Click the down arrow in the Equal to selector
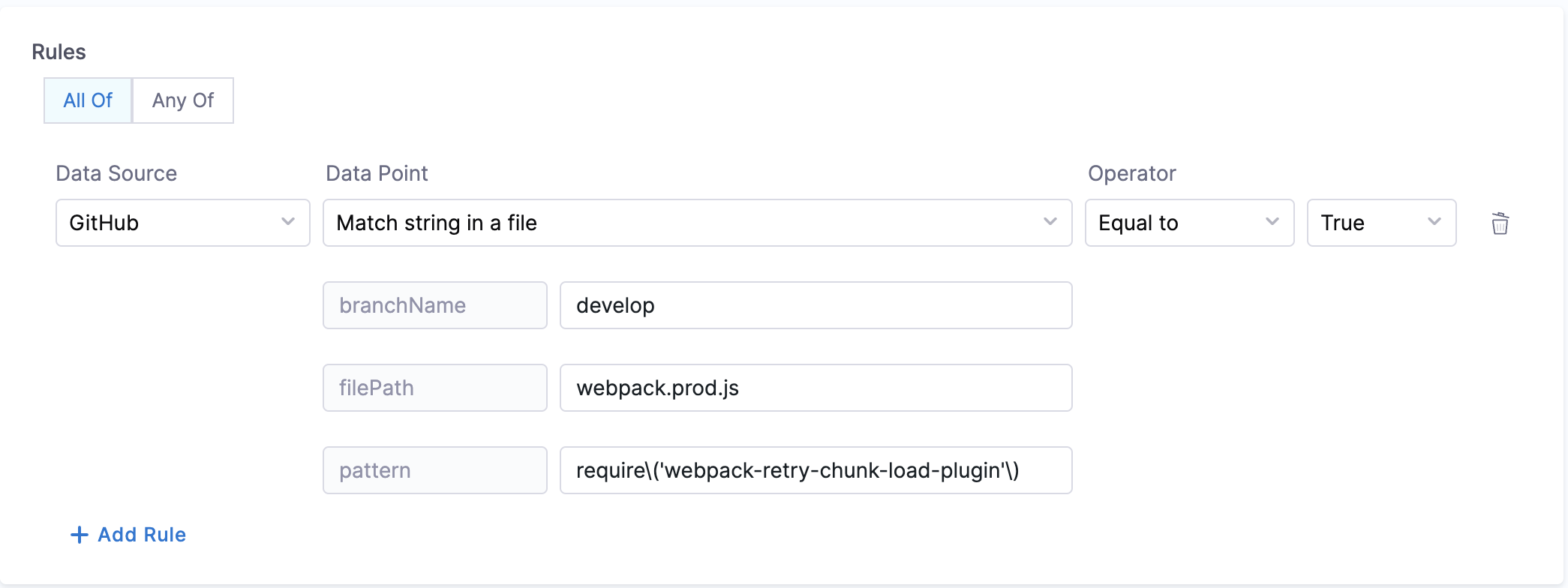Image resolution: width=1568 pixels, height=588 pixels. 1272,222
